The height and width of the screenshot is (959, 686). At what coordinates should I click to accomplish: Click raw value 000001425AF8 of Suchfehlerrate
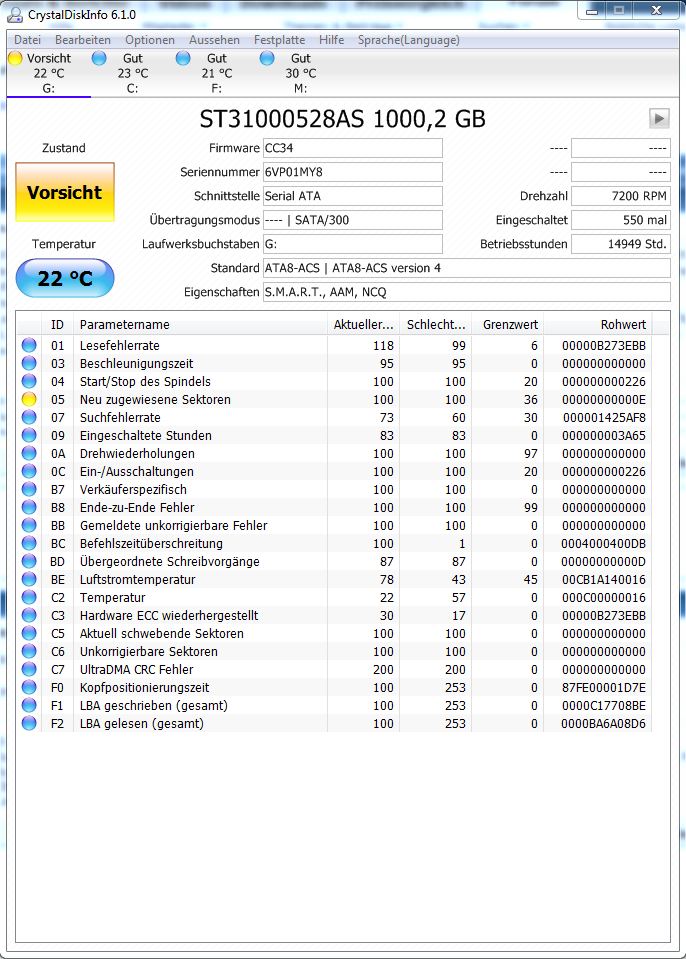603,418
